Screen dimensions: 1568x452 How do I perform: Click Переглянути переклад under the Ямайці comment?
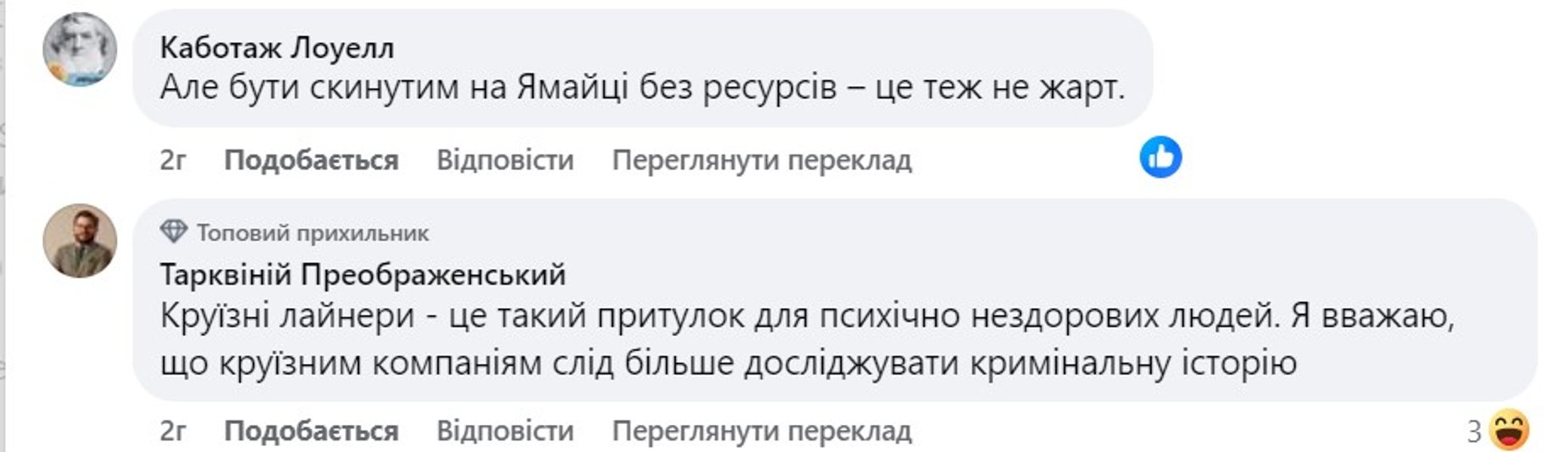(x=761, y=160)
